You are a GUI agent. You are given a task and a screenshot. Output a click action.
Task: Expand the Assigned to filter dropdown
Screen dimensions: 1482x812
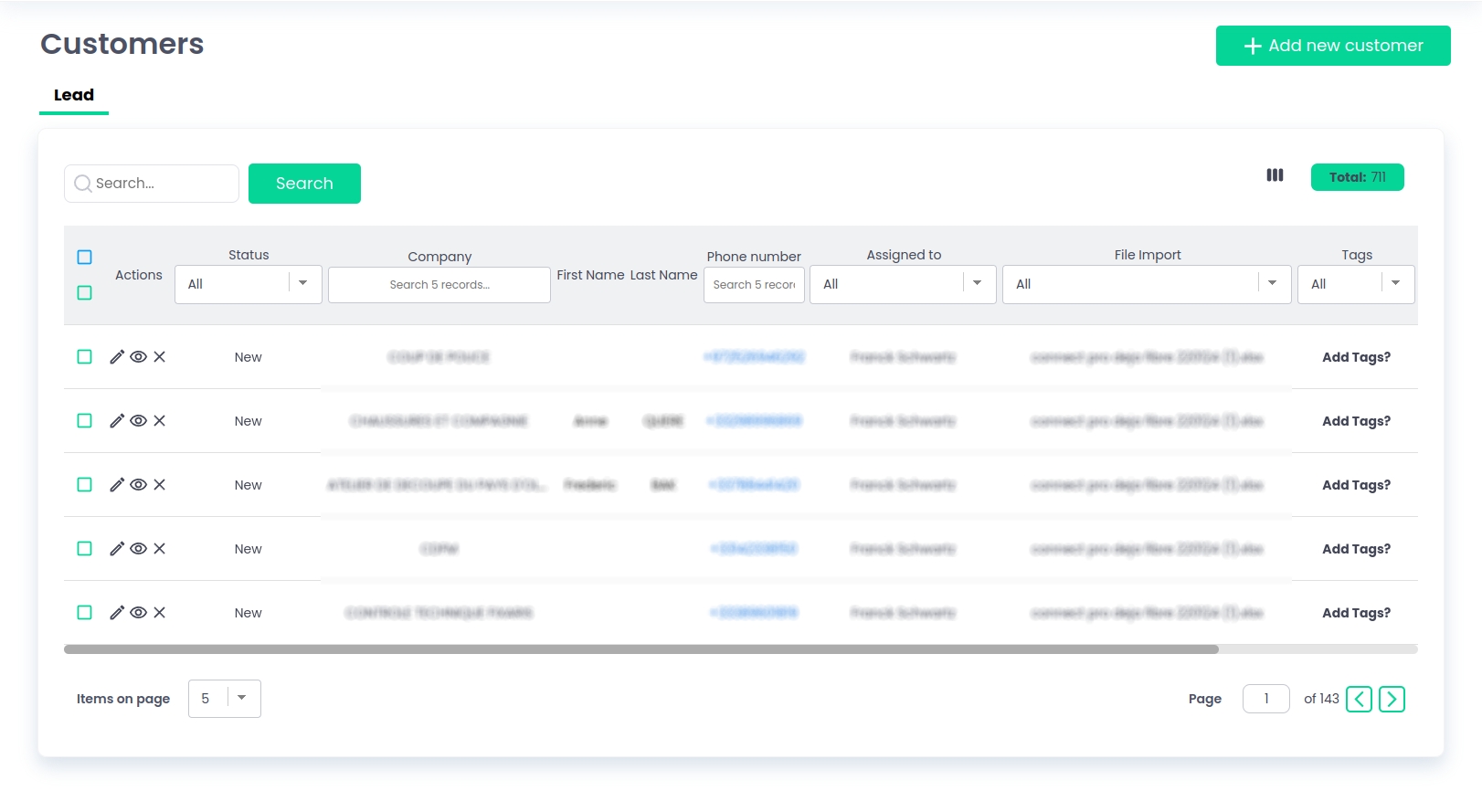902,284
